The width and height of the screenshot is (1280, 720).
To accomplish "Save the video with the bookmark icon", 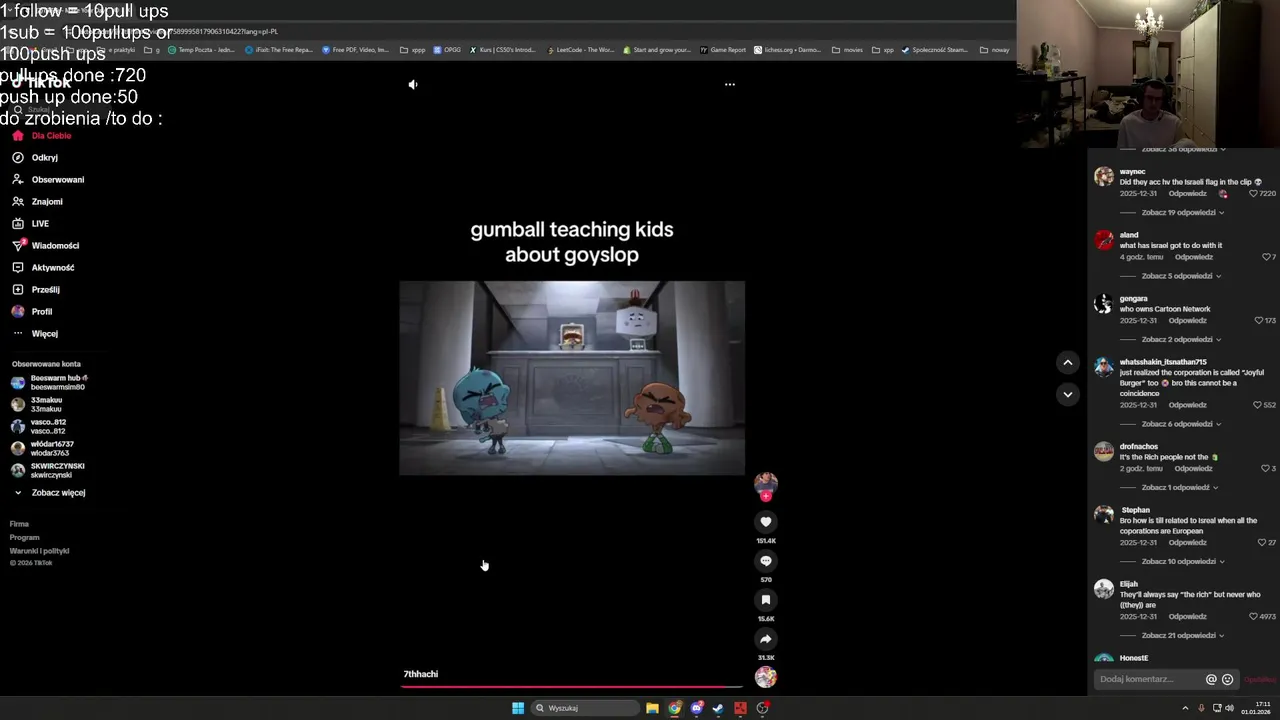I will 766,600.
